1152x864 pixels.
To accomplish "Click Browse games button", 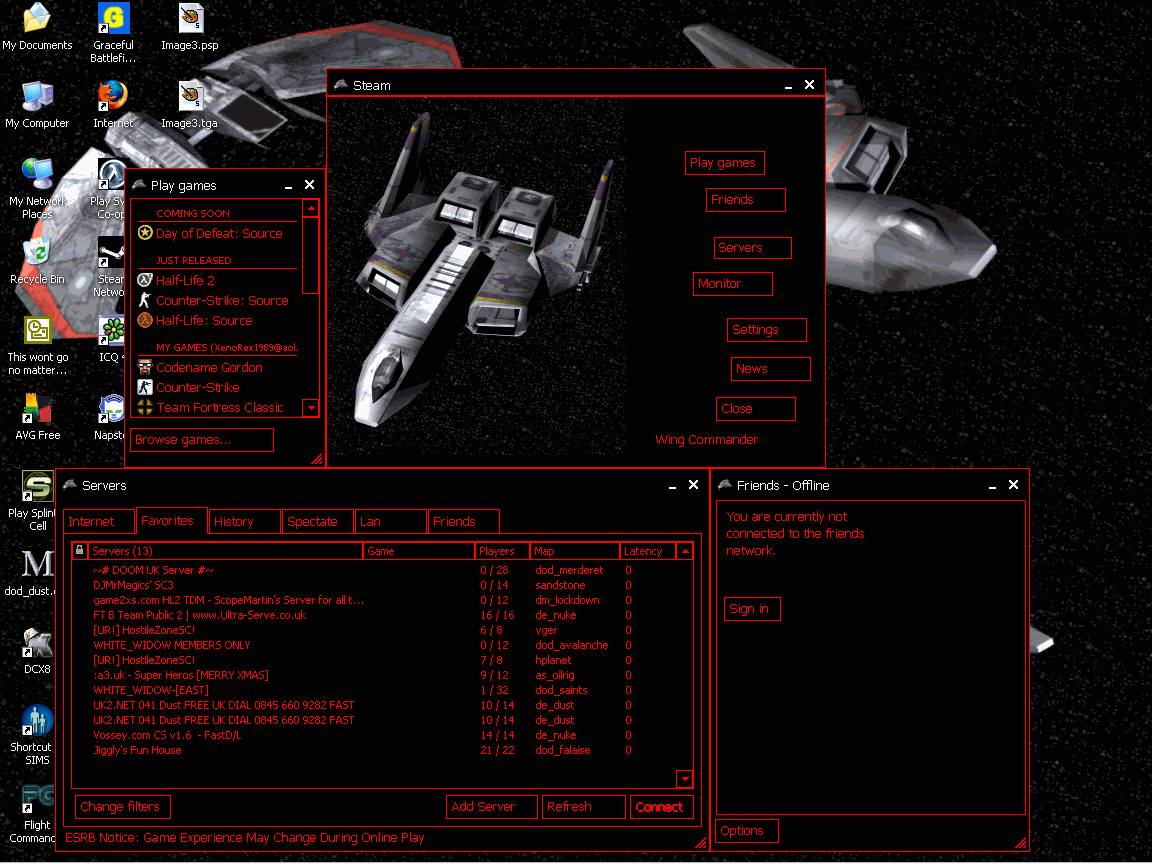I will click(201, 440).
